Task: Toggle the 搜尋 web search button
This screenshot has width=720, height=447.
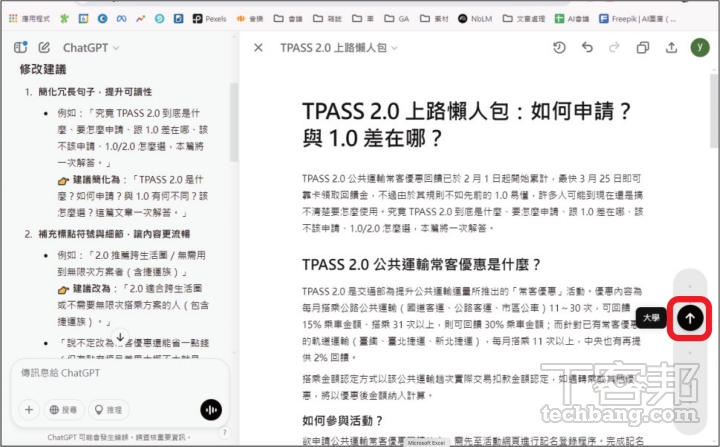Action: click(64, 410)
